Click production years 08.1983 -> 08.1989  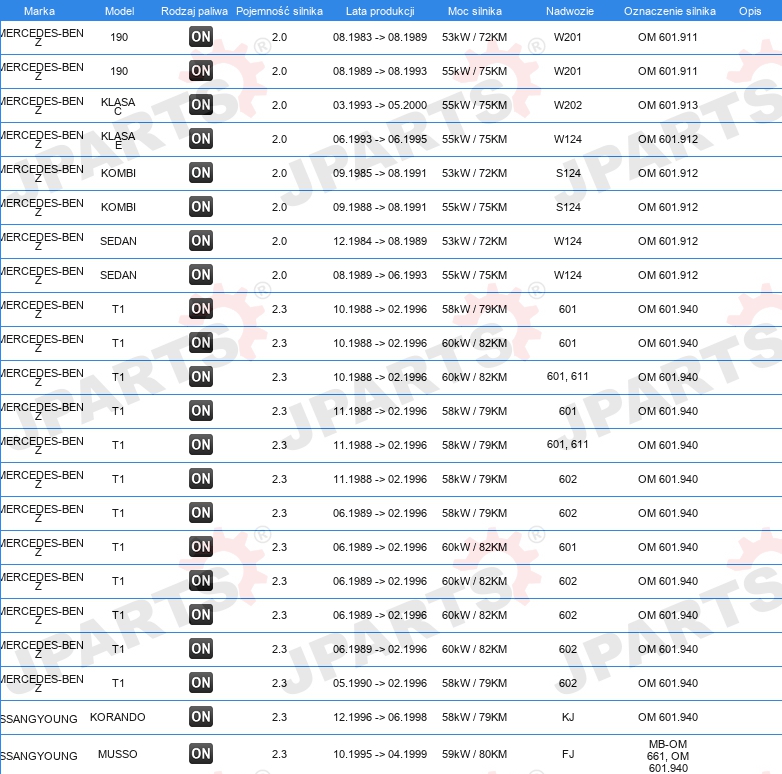point(380,37)
